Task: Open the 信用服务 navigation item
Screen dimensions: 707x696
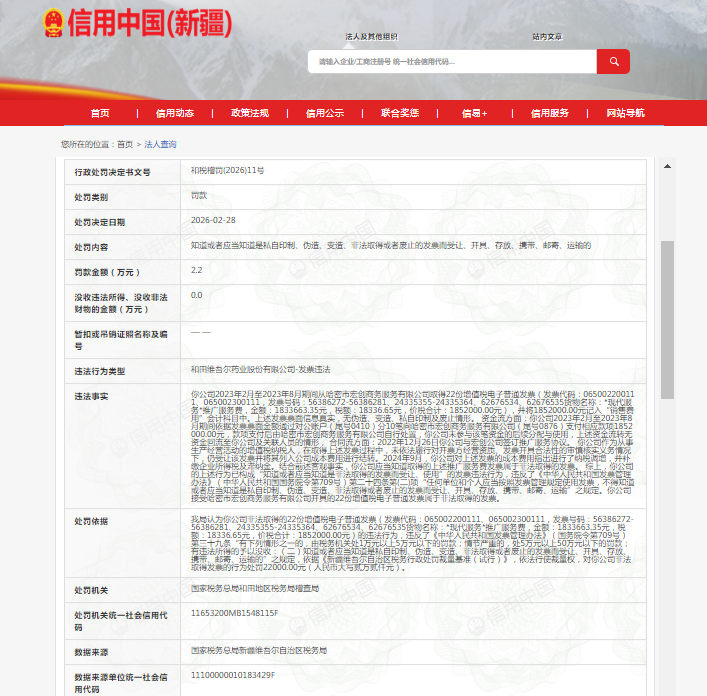Action: click(550, 113)
